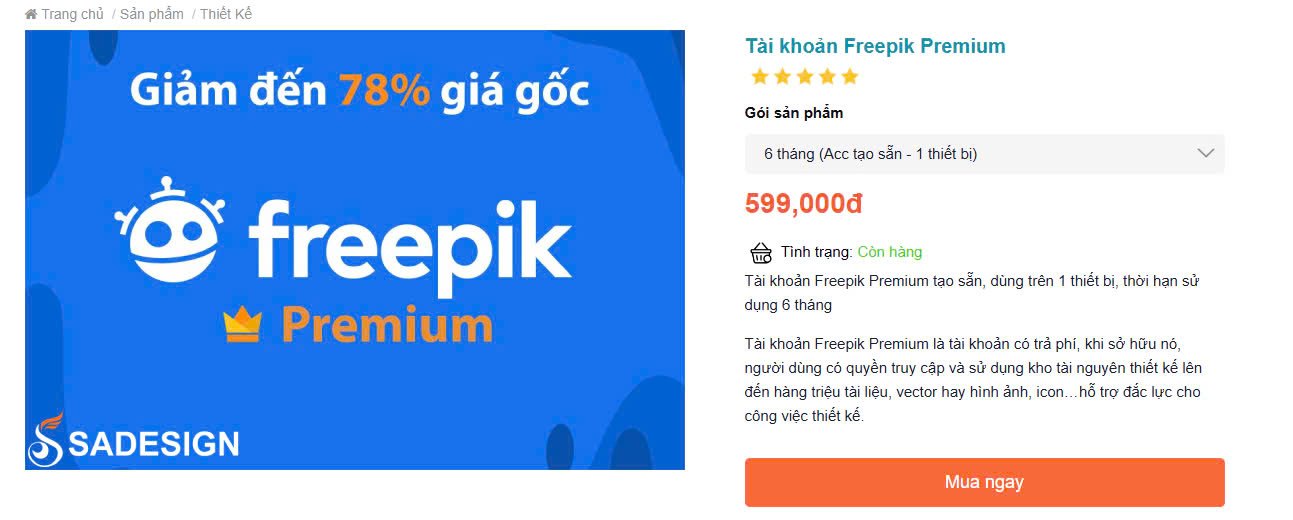Click the 599,000đ price text
This screenshot has height=520, width=1293.
[x=803, y=204]
